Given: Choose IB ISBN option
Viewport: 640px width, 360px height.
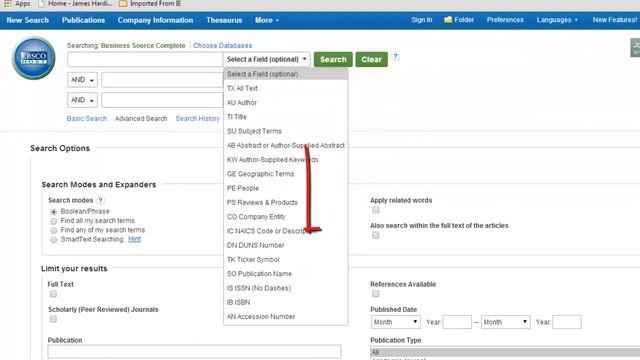Looking at the screenshot, I should [x=286, y=302].
